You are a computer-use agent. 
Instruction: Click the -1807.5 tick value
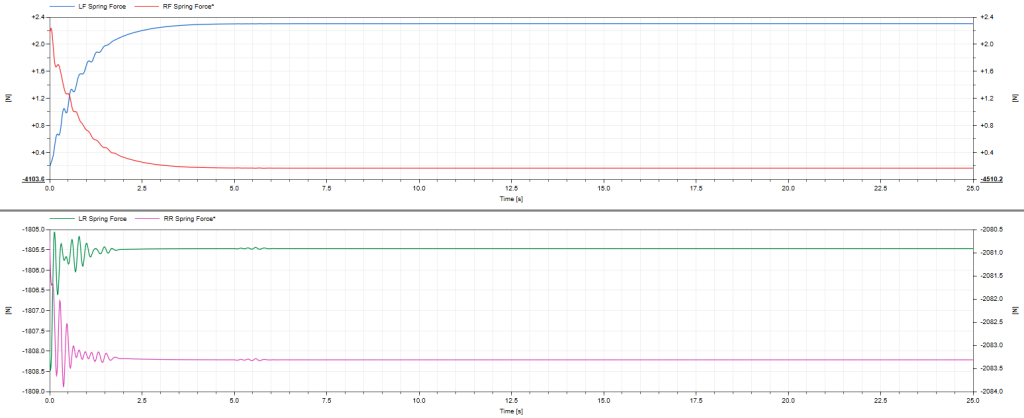tap(33, 330)
